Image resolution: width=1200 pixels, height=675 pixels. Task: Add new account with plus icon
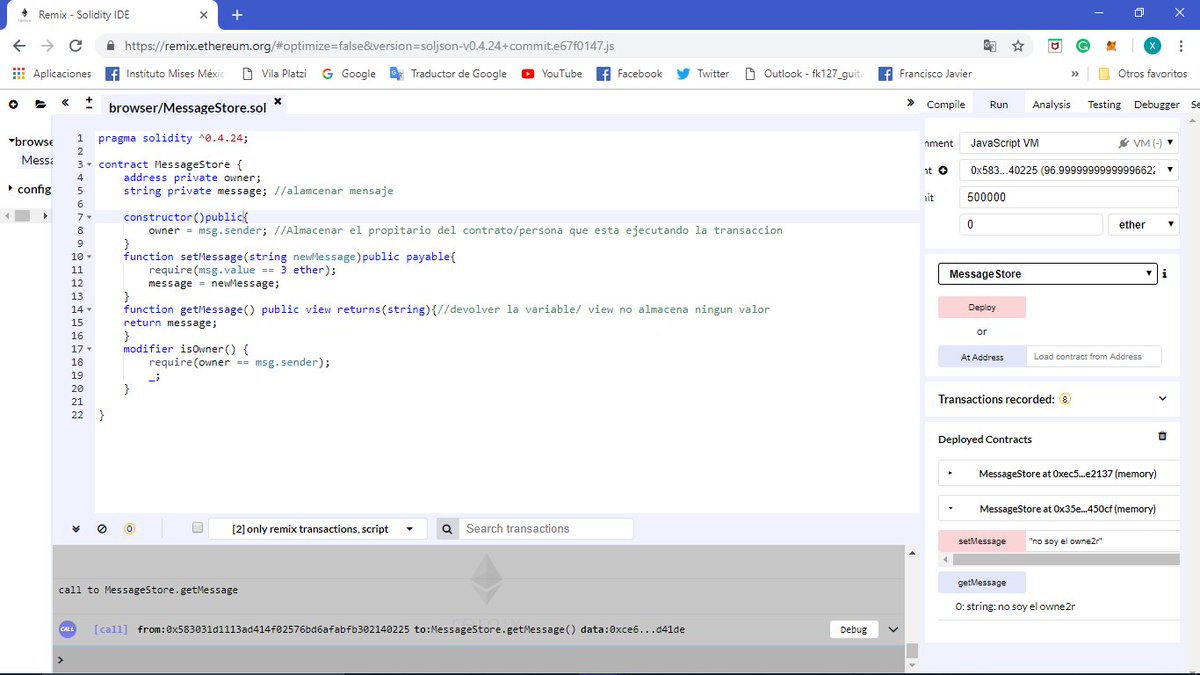[x=943, y=171]
